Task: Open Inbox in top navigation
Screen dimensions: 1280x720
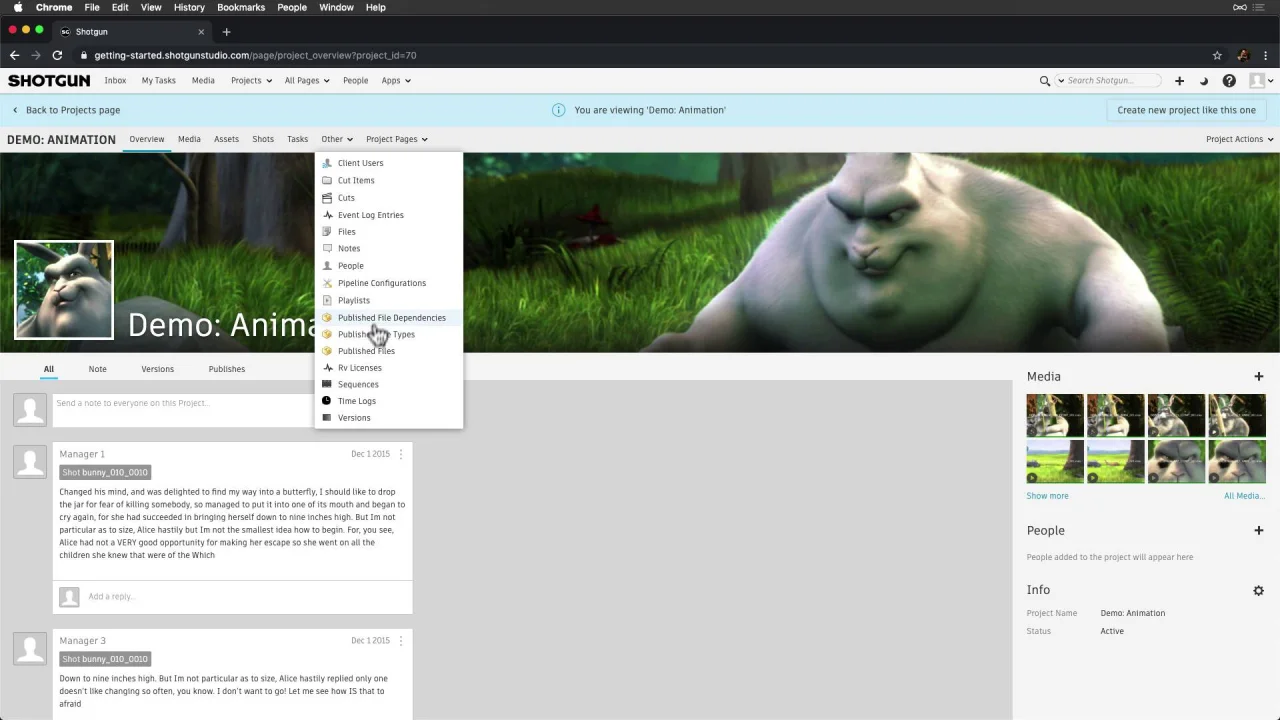Action: coord(115,81)
